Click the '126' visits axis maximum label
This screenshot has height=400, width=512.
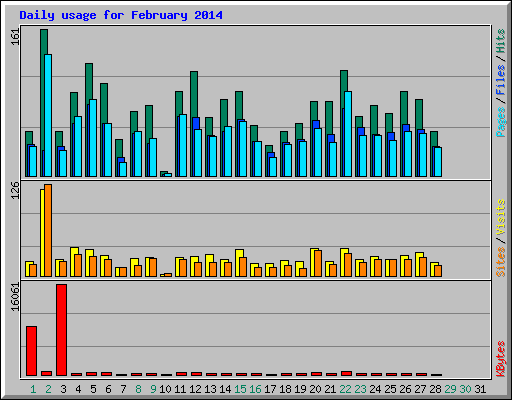15,191
